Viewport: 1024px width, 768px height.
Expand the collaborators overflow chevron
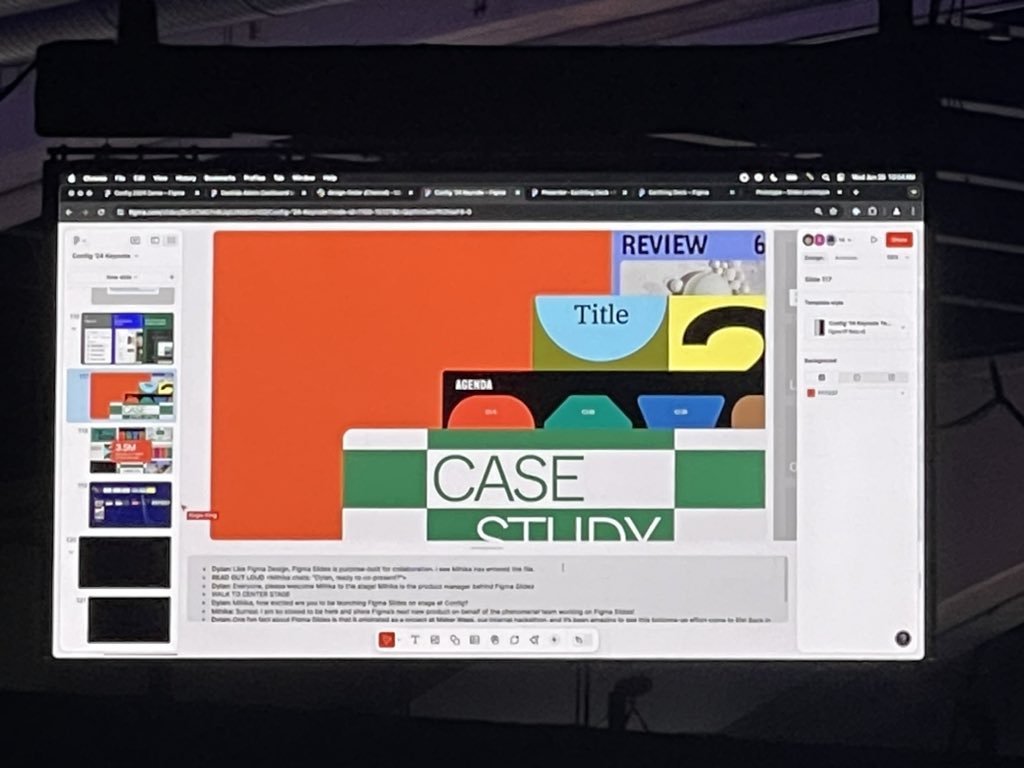850,240
